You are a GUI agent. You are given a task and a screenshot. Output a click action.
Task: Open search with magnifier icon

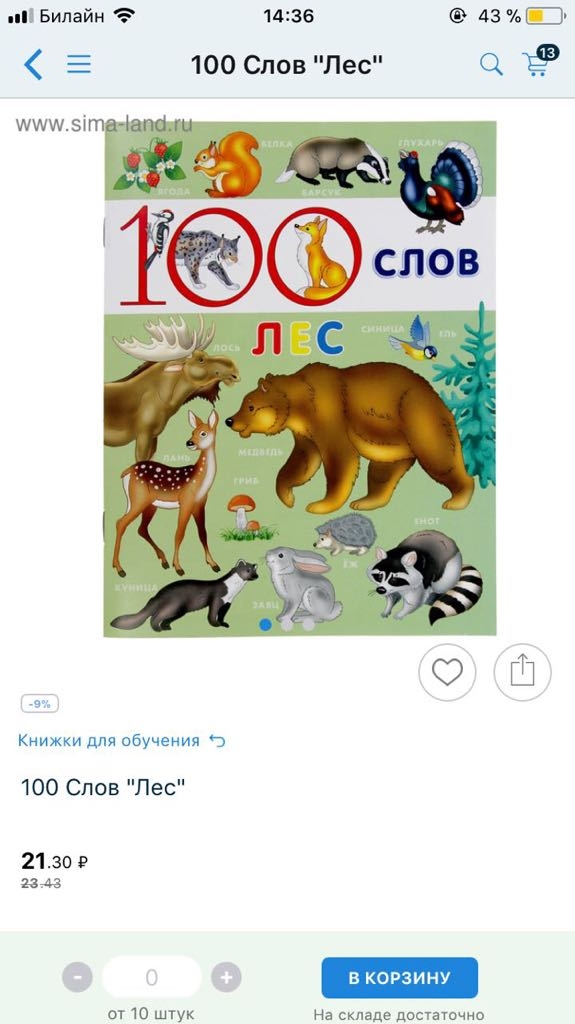point(491,65)
